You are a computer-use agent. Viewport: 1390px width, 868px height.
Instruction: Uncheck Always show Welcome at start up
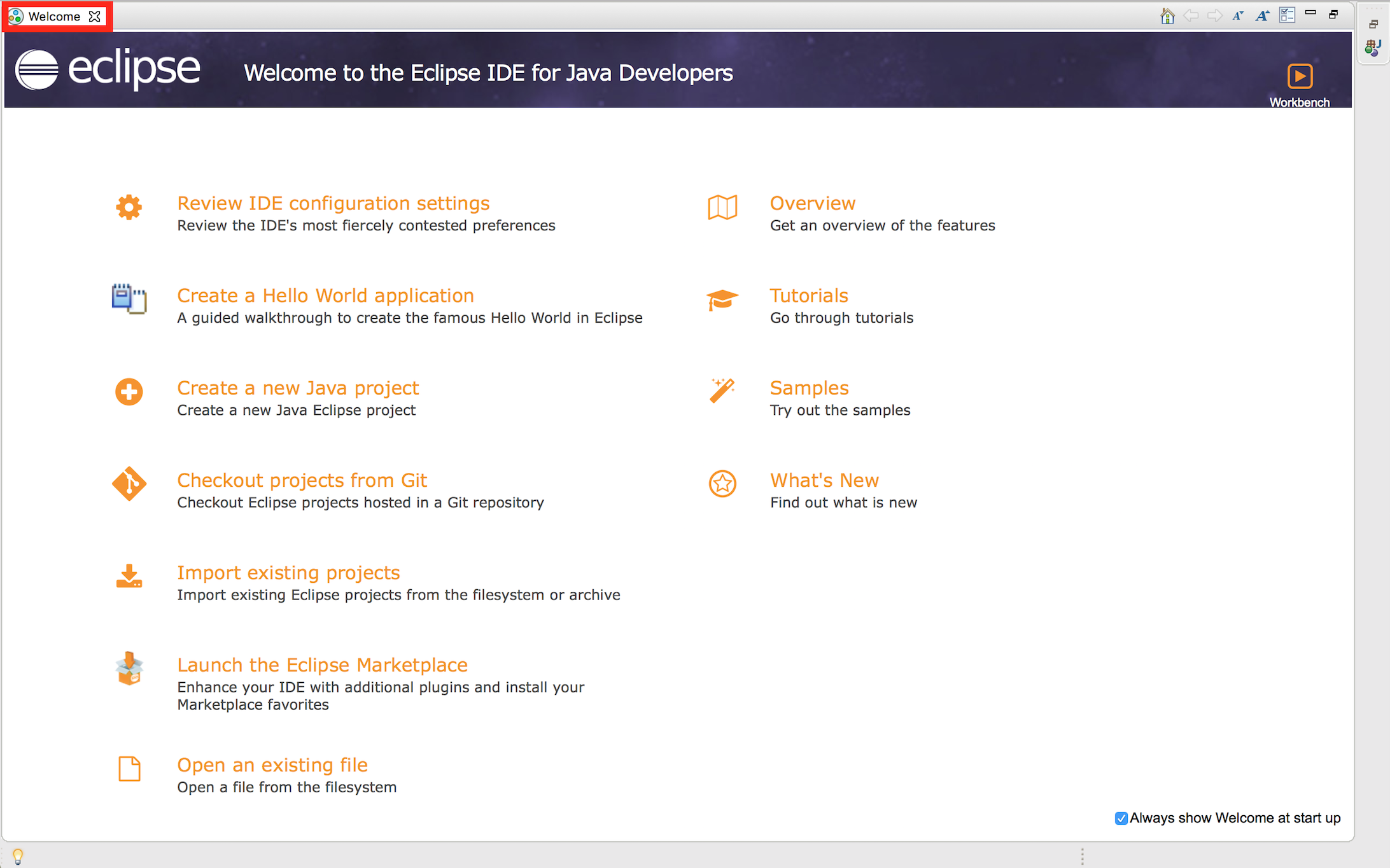tap(1121, 818)
